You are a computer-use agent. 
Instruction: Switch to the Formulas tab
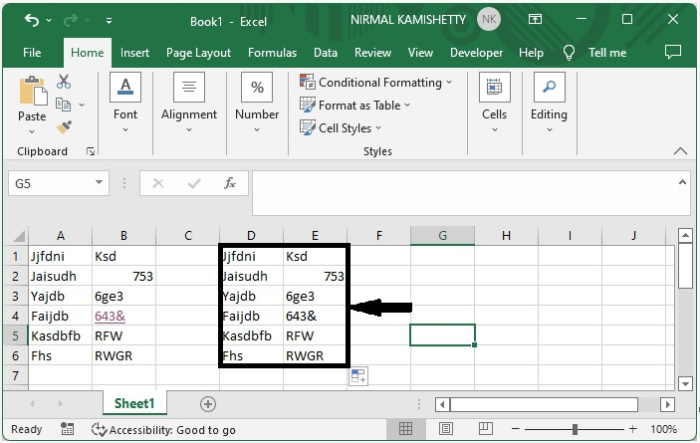coord(272,53)
